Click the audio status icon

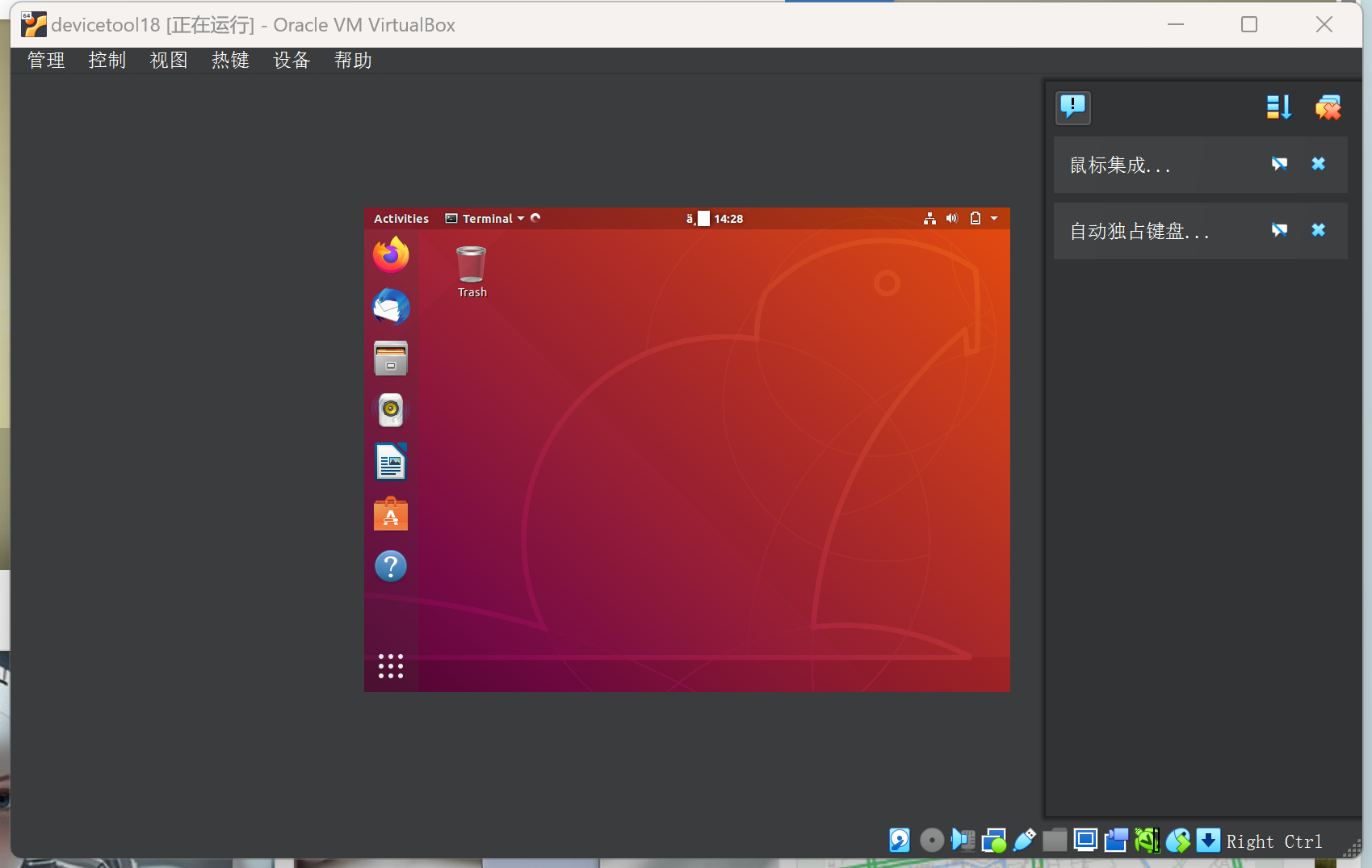click(963, 841)
